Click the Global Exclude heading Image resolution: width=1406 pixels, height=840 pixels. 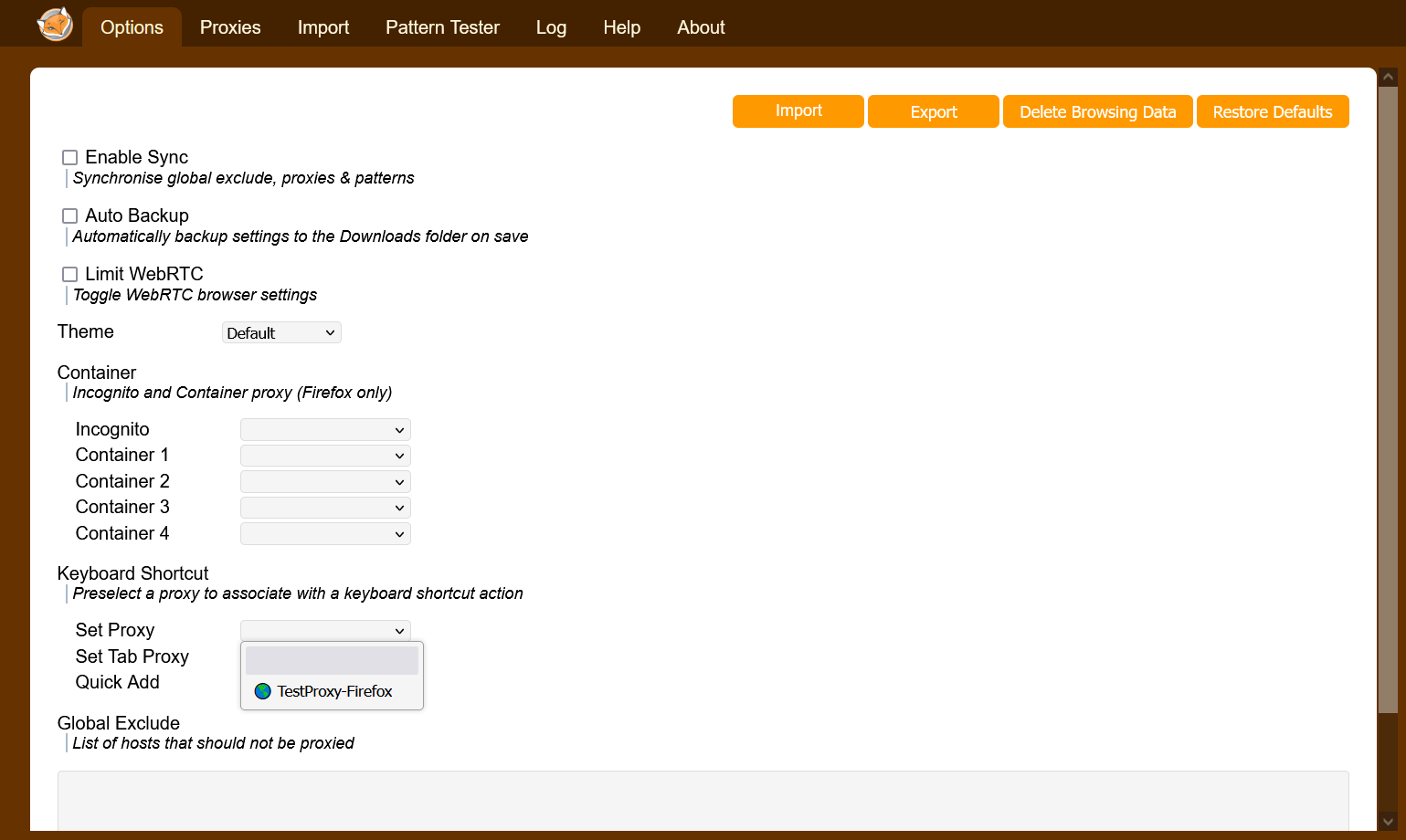point(119,723)
